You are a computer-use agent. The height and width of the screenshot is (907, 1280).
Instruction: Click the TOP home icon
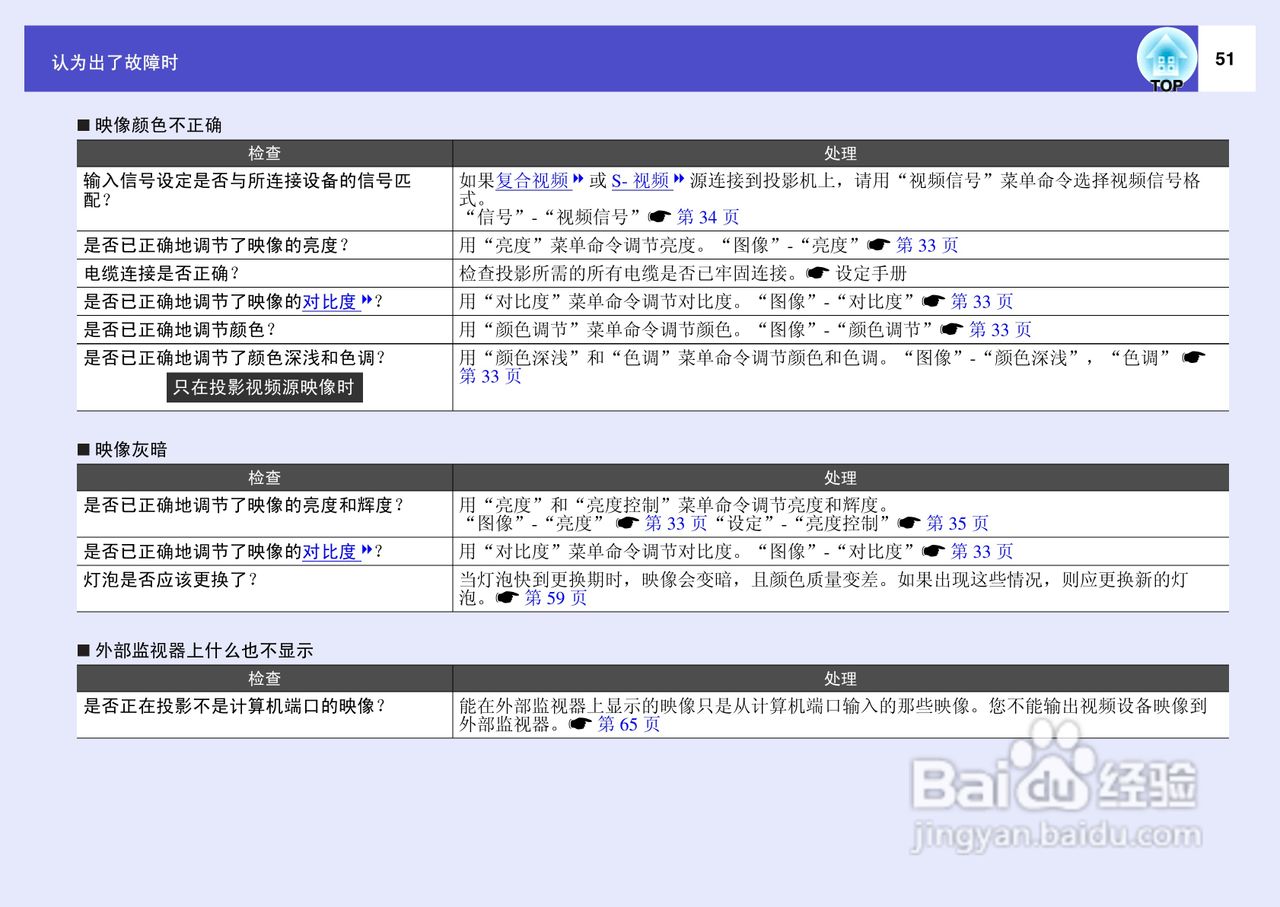pos(1166,60)
